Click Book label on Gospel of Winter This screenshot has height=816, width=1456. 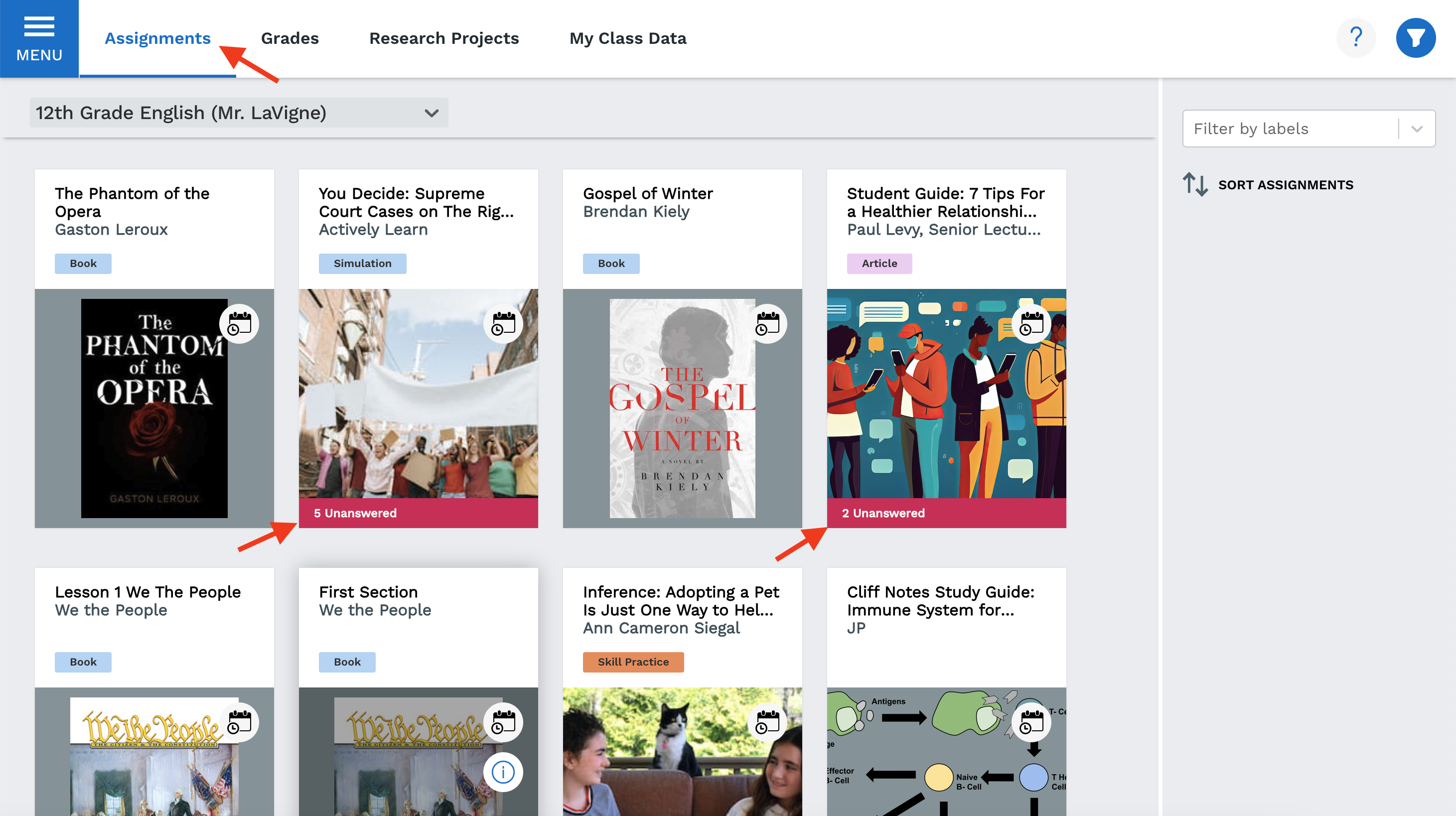(611, 264)
